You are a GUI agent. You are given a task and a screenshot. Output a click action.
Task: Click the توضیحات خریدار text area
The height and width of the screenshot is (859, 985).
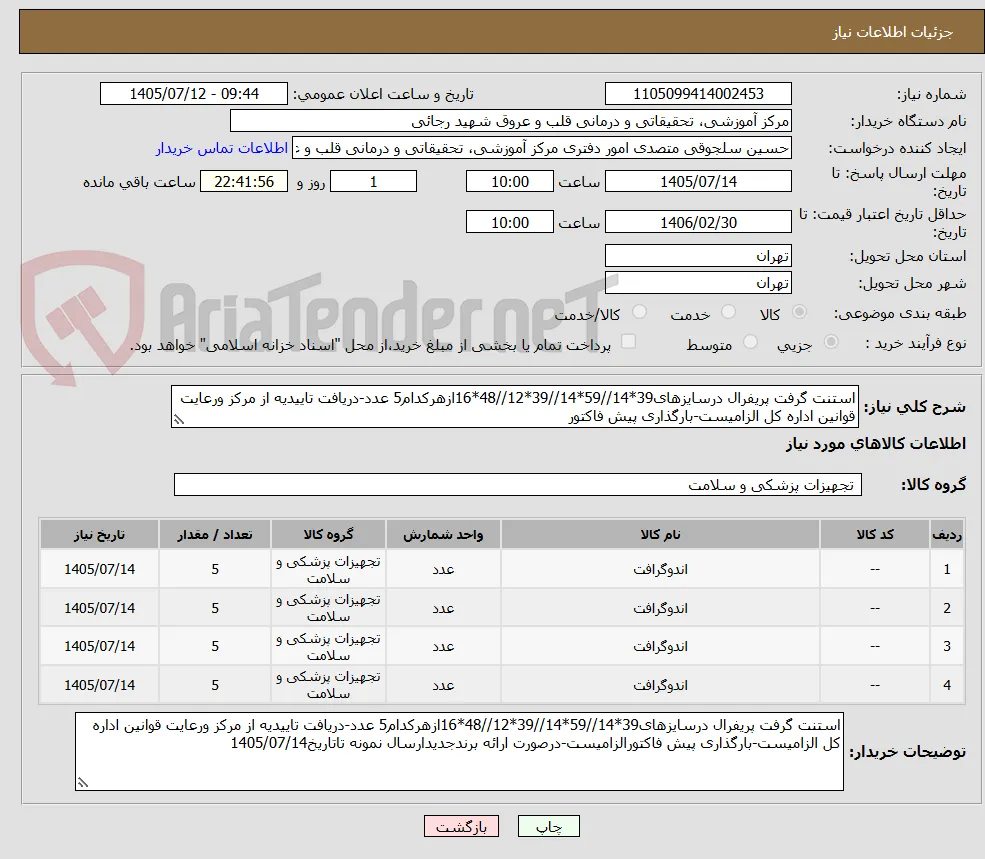click(x=459, y=751)
